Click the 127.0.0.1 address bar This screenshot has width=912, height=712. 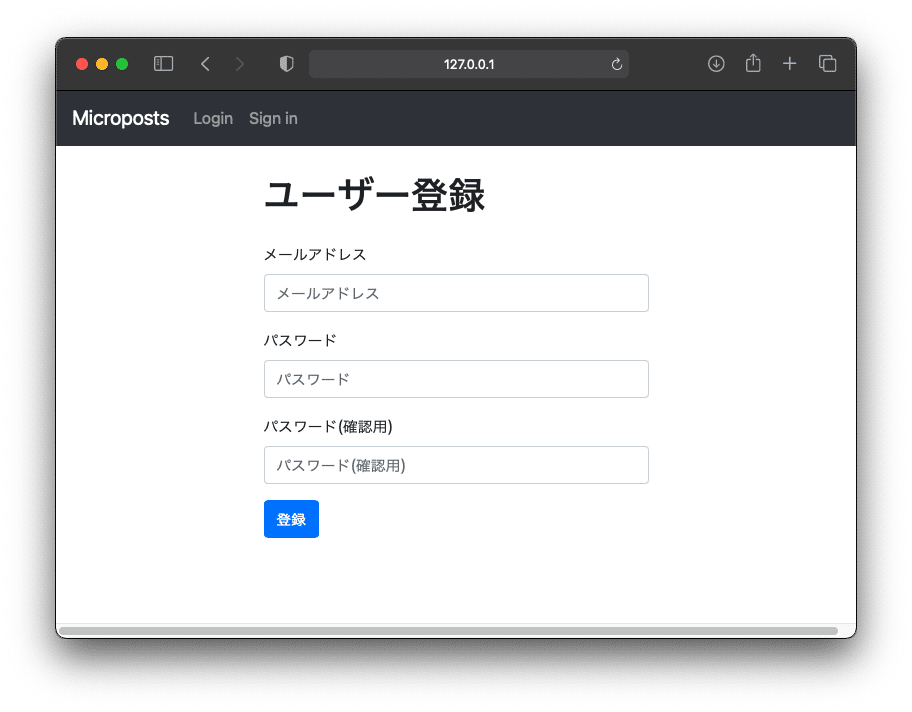469,64
